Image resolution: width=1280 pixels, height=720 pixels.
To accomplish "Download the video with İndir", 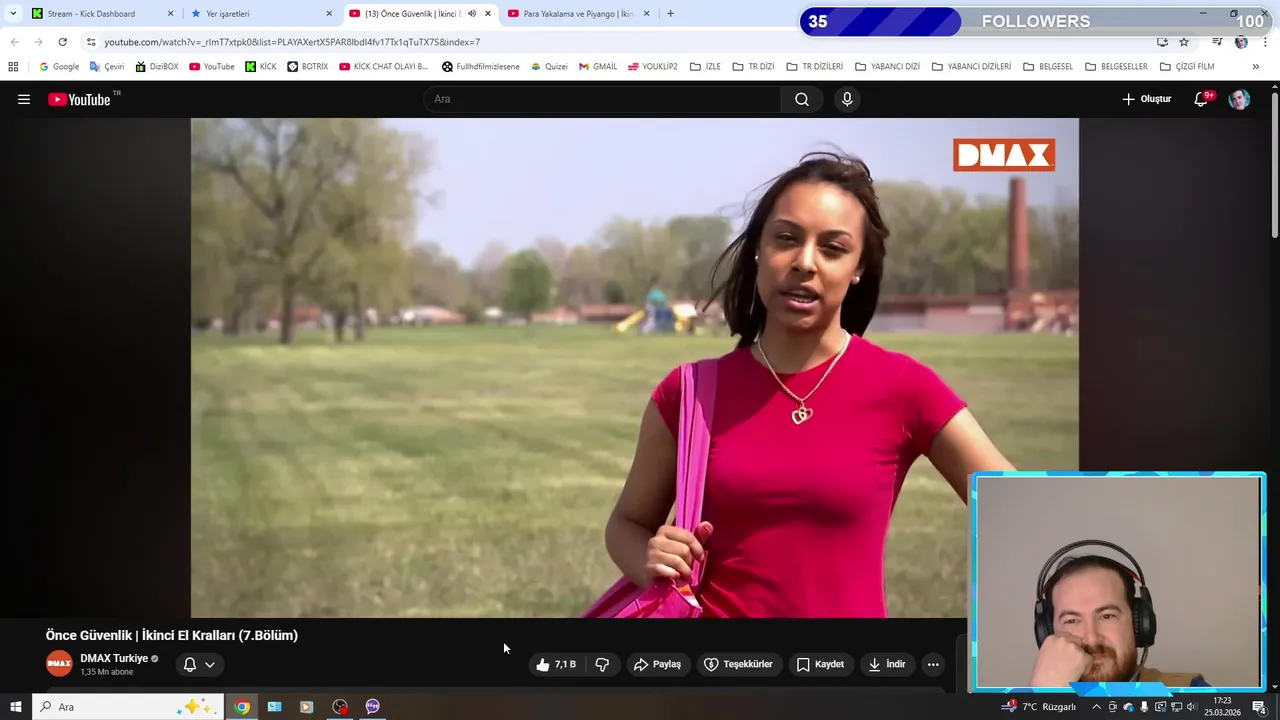I will pyautogui.click(x=886, y=664).
